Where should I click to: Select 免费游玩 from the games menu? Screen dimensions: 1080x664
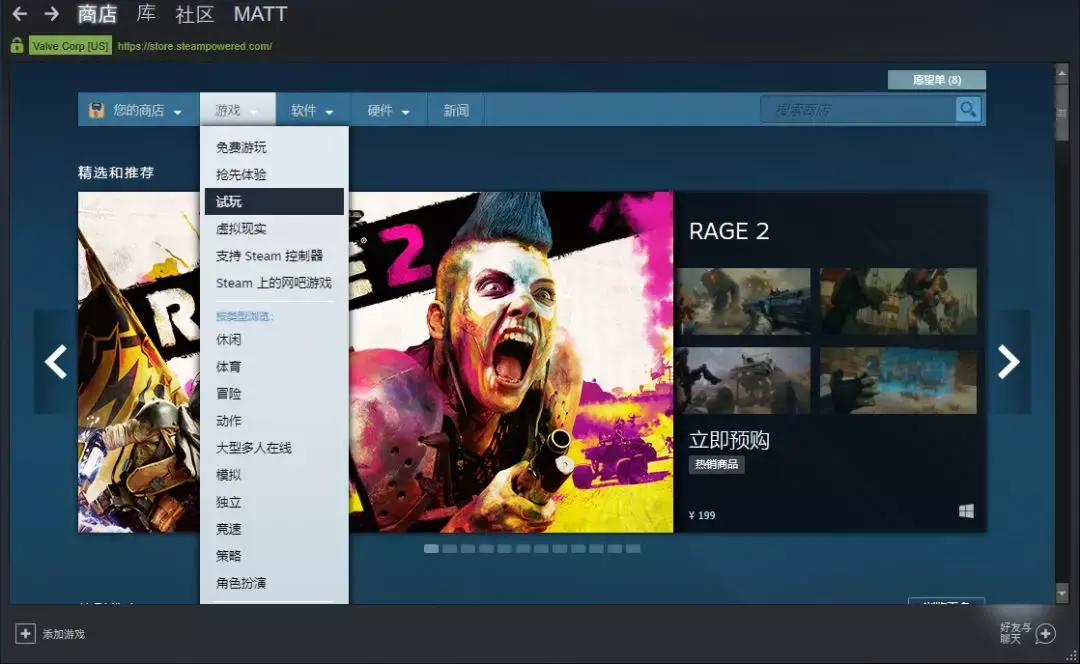coord(241,147)
